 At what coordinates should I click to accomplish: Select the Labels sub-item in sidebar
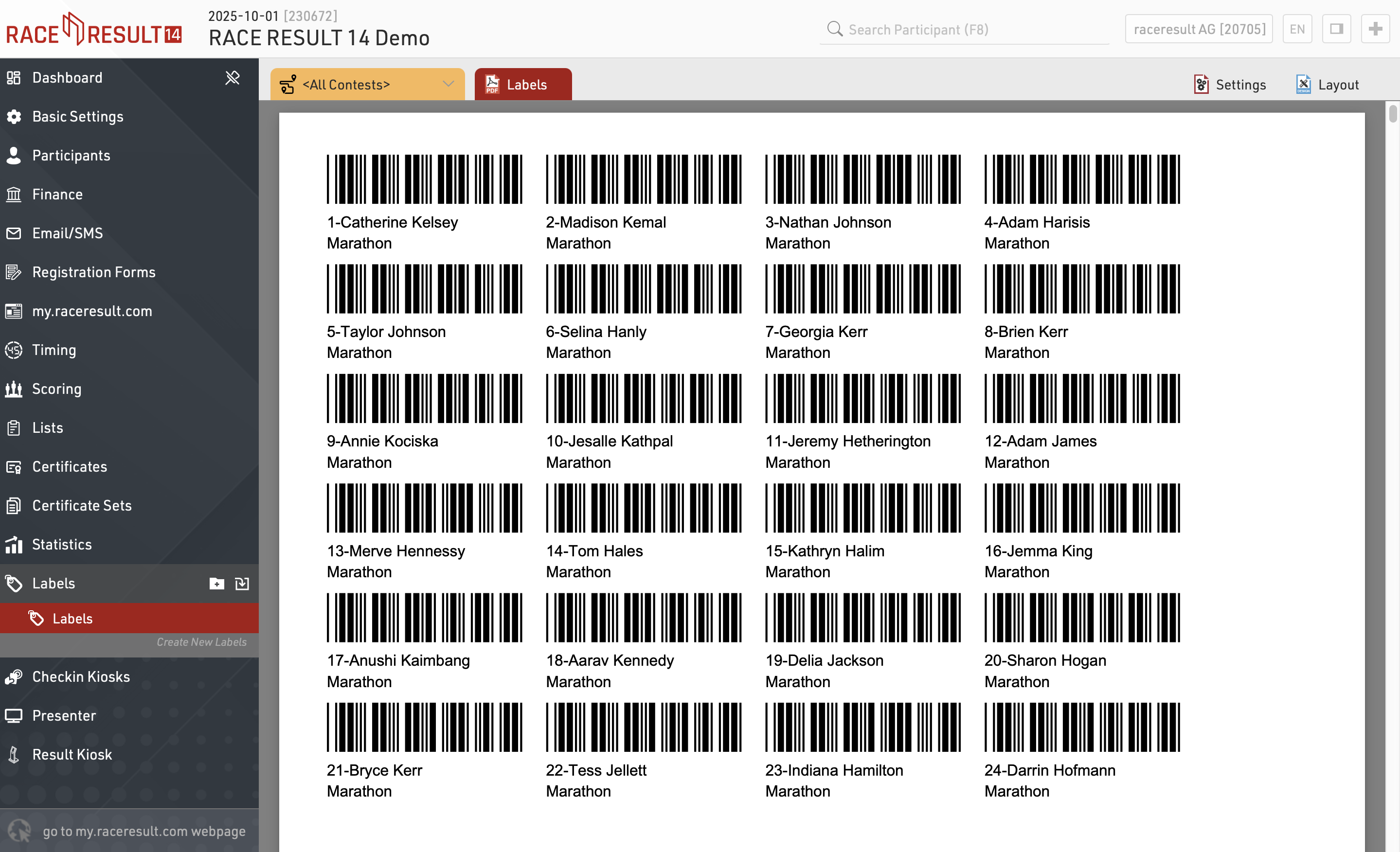coord(73,619)
